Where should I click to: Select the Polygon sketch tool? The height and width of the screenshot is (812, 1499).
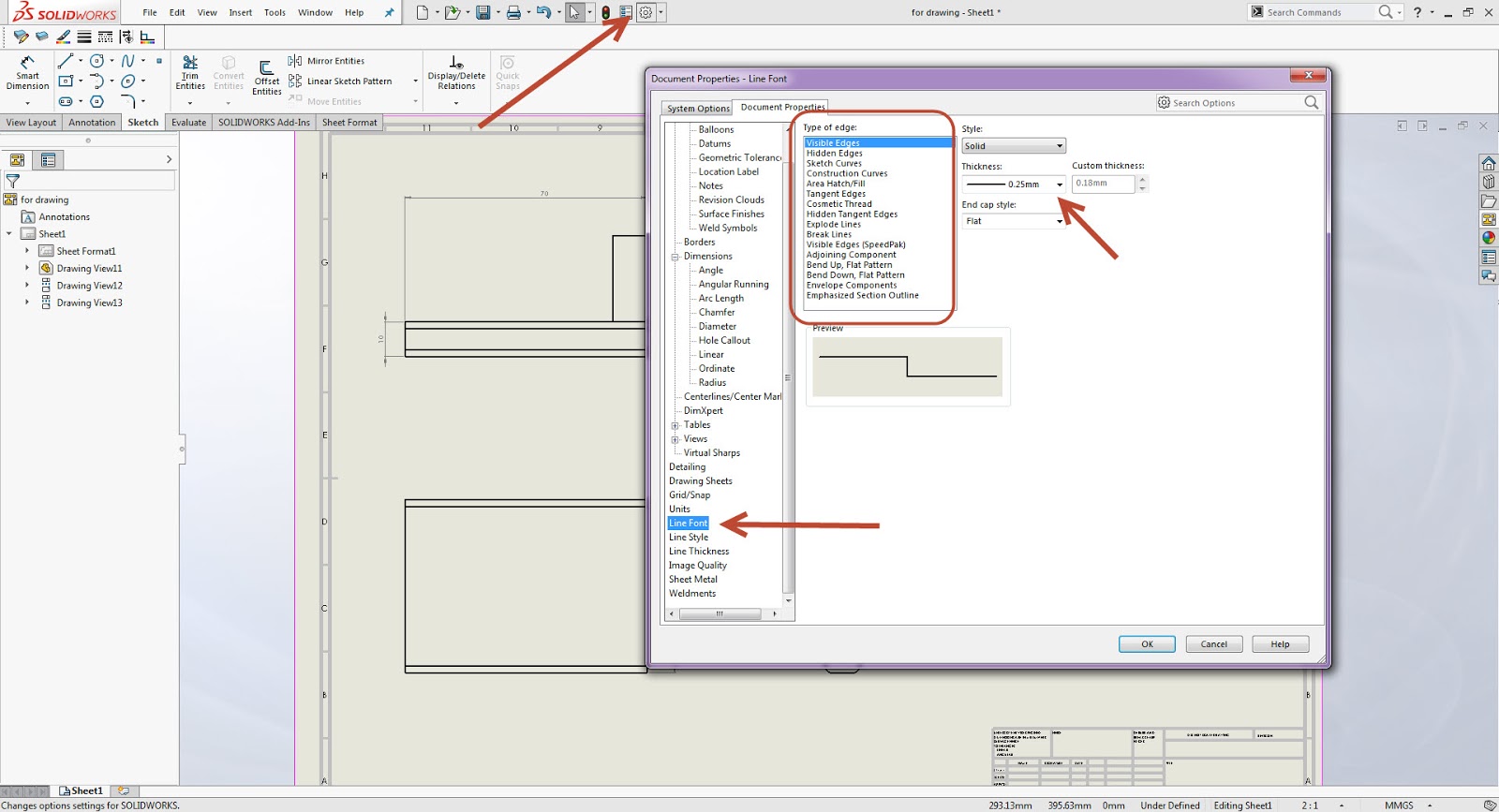tap(96, 101)
